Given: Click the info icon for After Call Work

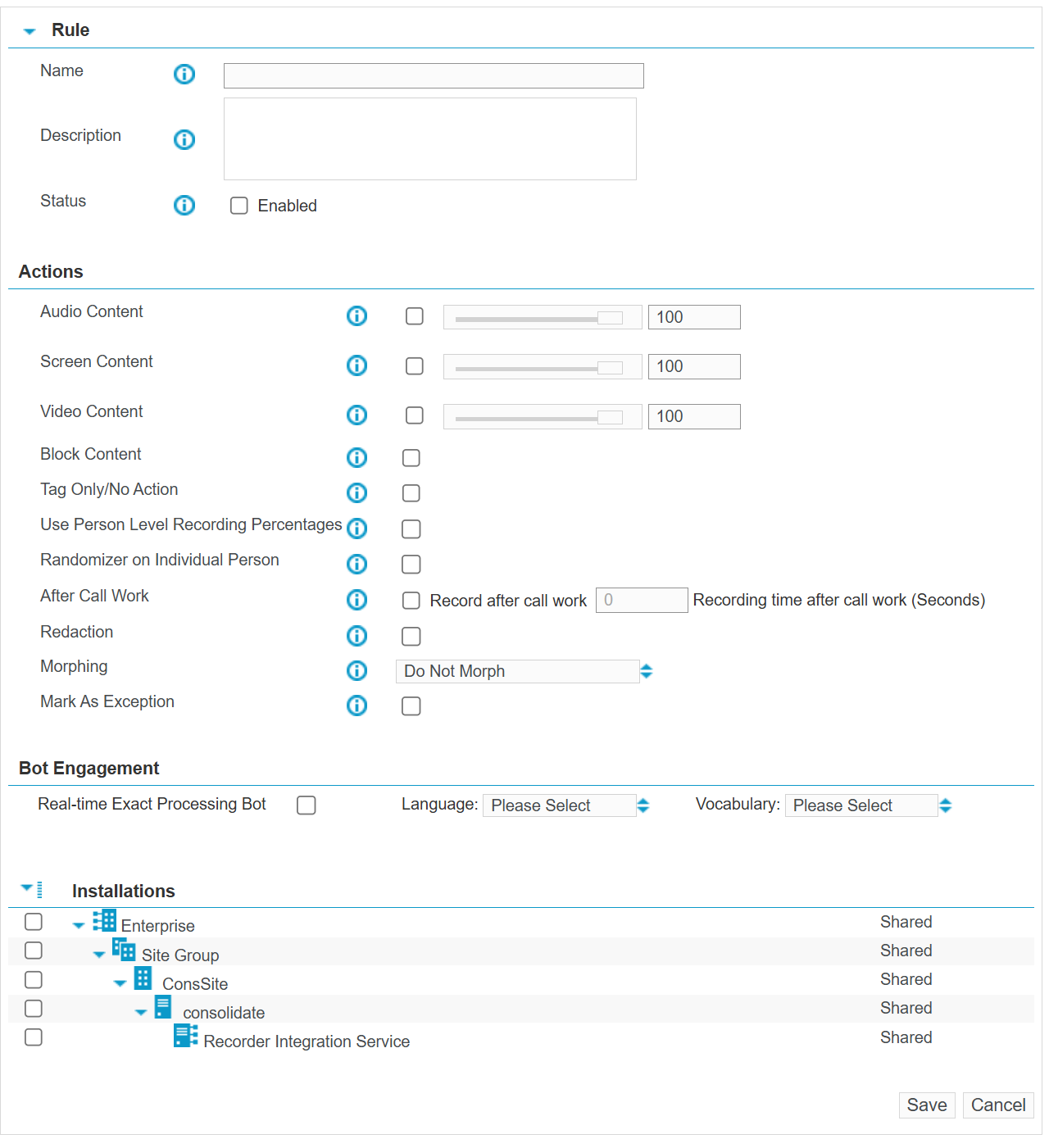Looking at the screenshot, I should [x=356, y=600].
